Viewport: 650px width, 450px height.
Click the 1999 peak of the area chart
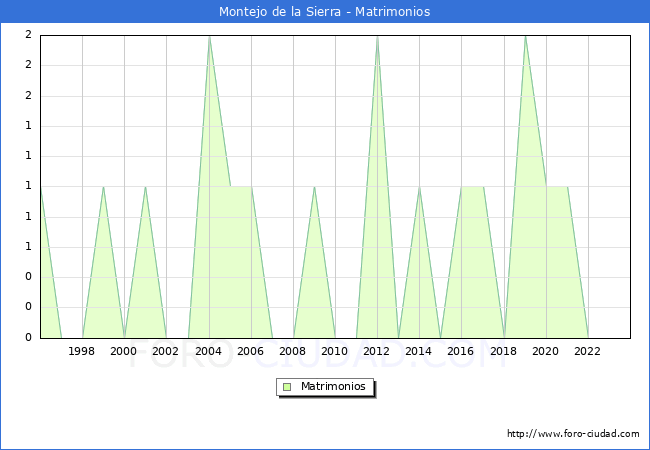click(103, 187)
